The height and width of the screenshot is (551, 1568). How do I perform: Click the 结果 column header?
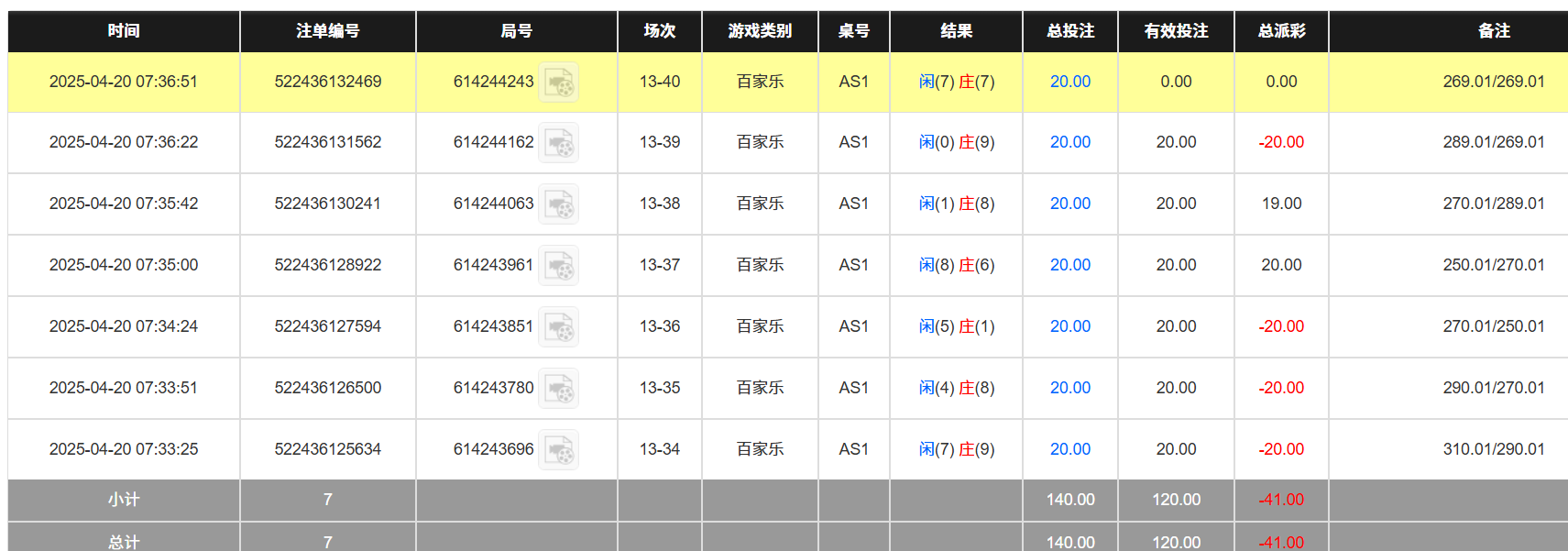[955, 30]
